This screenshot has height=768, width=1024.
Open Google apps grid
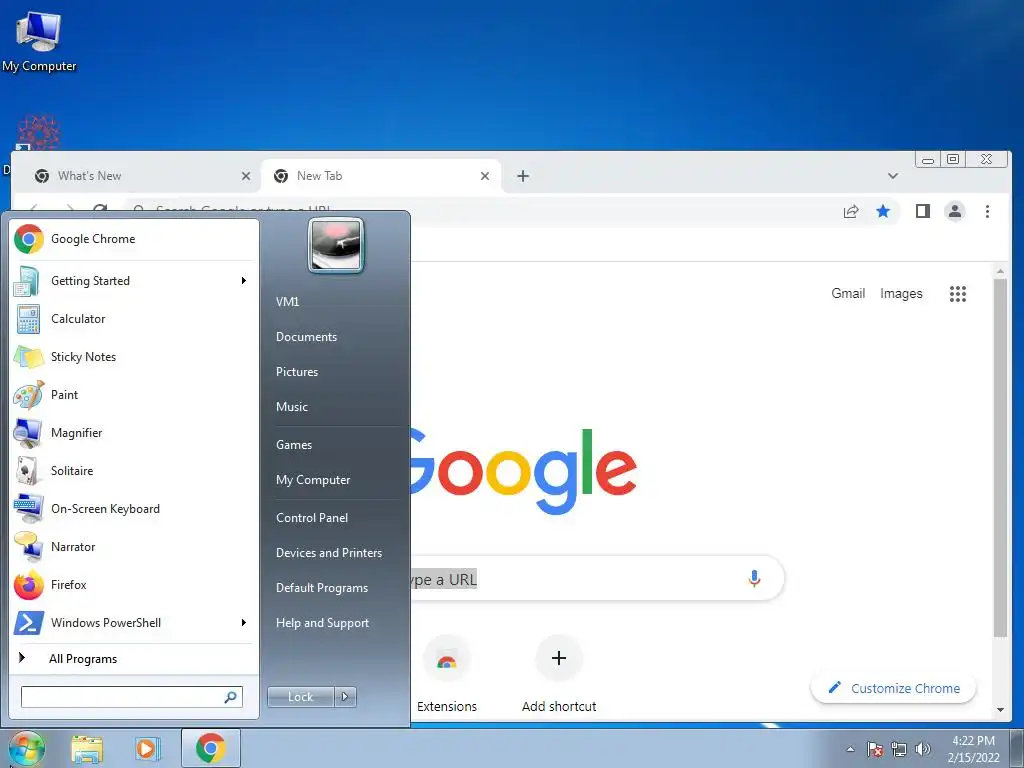pyautogui.click(x=957, y=294)
